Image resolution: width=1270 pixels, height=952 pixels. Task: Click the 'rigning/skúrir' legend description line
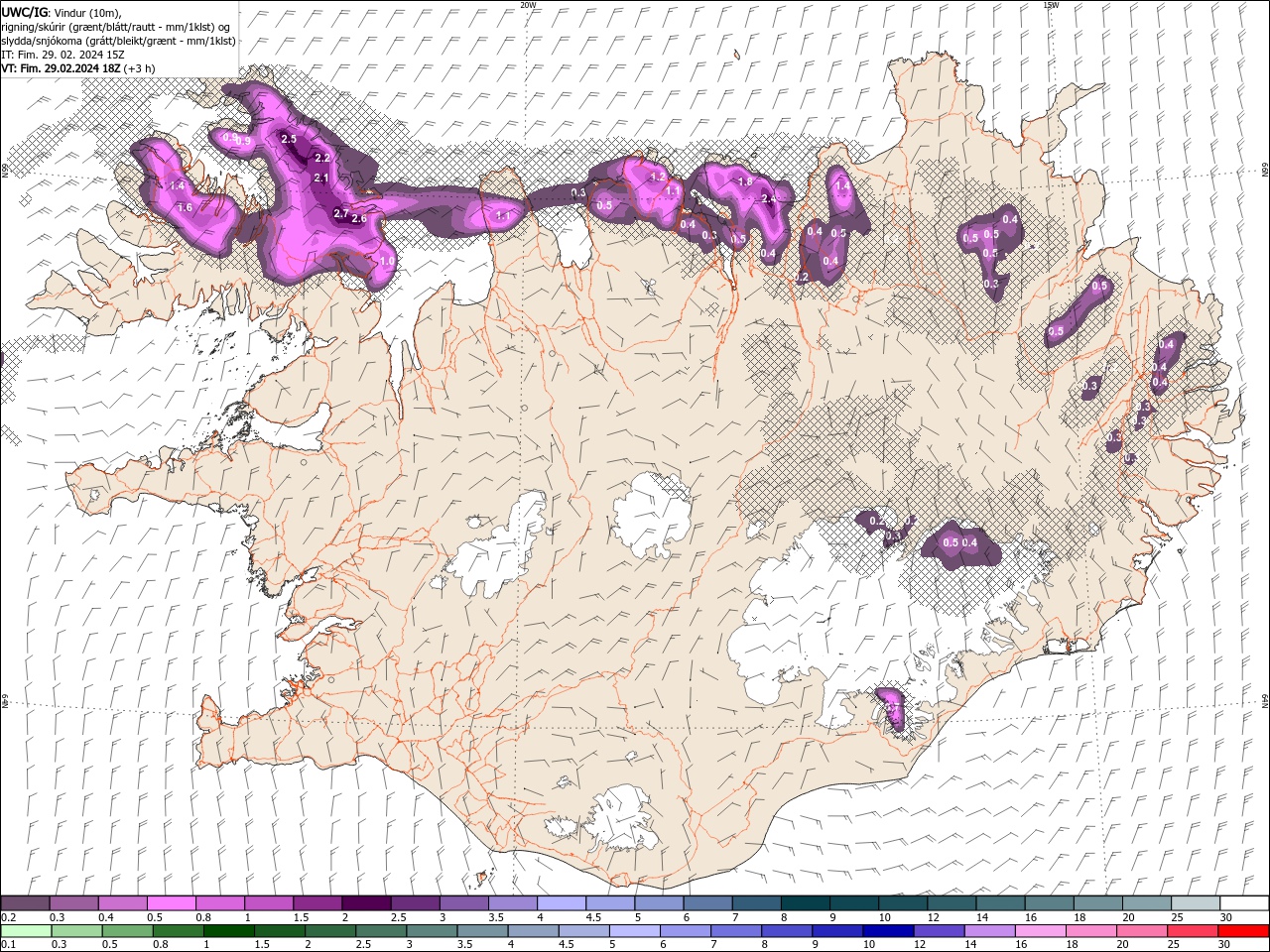click(117, 27)
